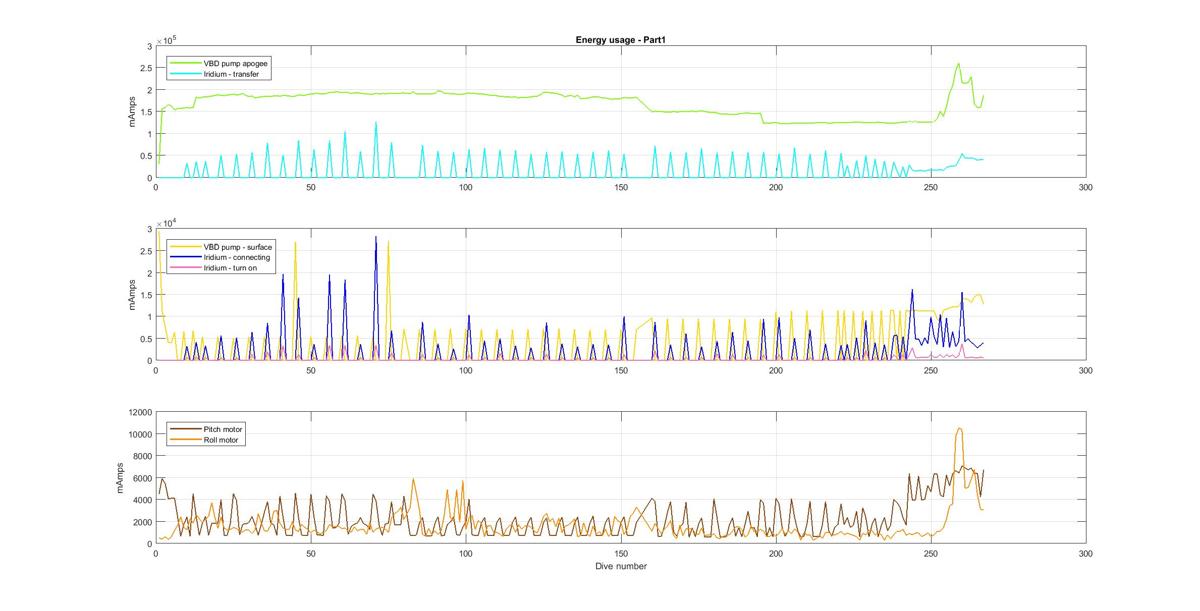Image resolution: width=1200 pixels, height=611 pixels.
Task: Click the ×10^4 exponent label on the middle plot
Action: pos(166,222)
